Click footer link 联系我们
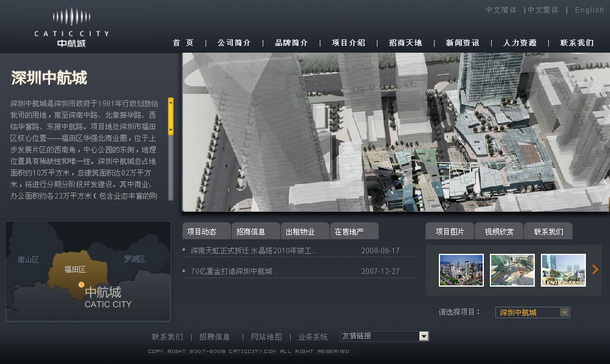The width and height of the screenshot is (610, 364). point(167,337)
